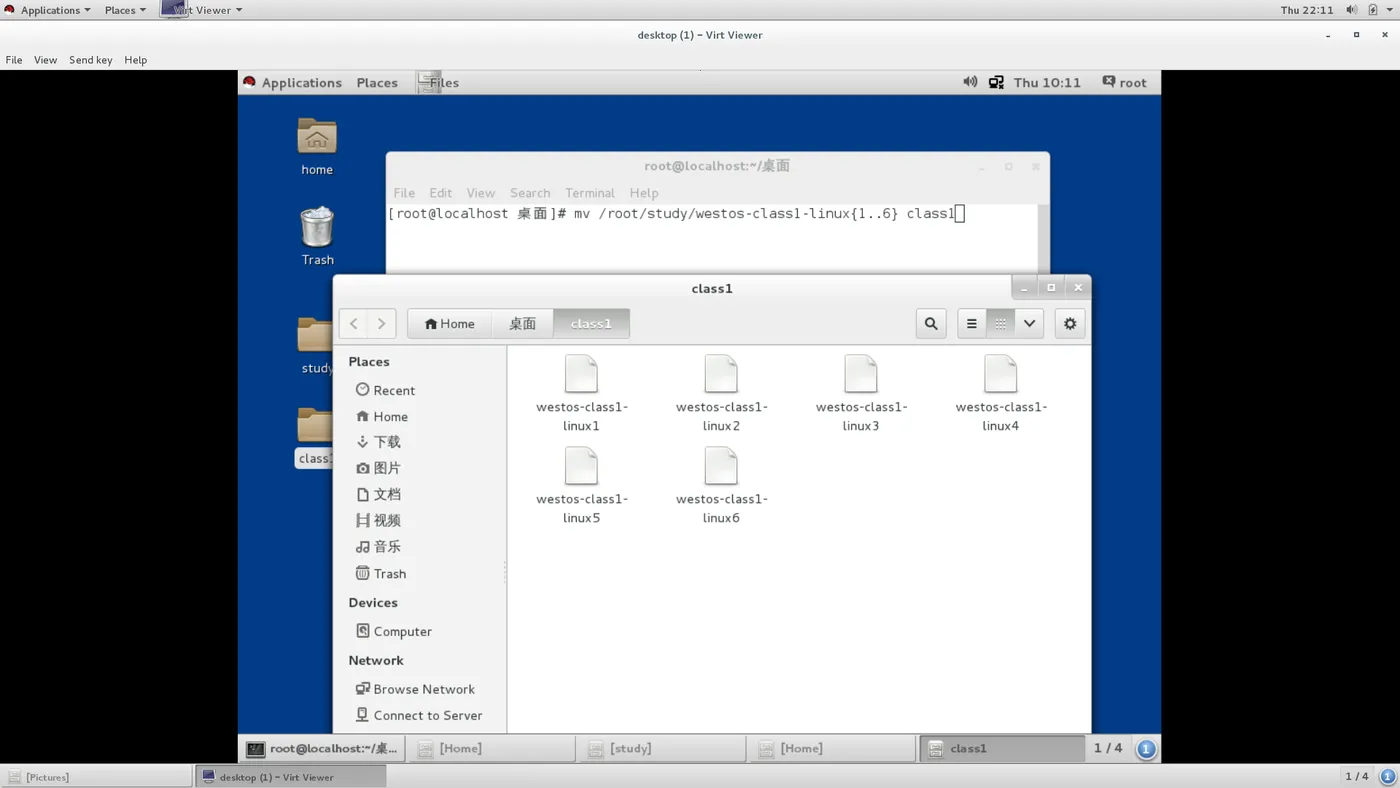Open the study folder on desktop
The height and width of the screenshot is (788, 1400).
pos(315,336)
